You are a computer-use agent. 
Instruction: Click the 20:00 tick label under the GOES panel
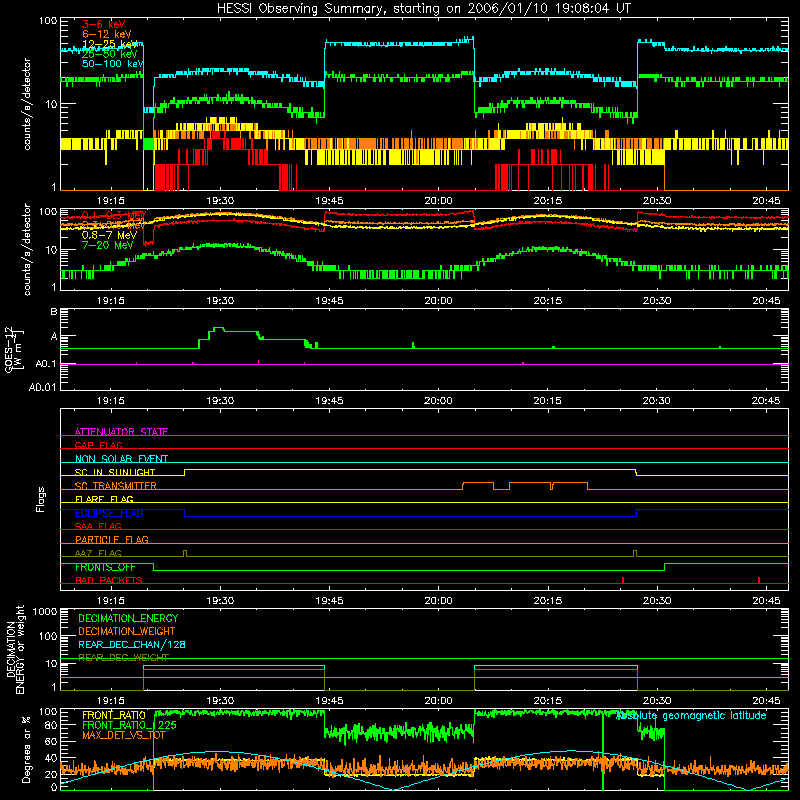(x=438, y=401)
